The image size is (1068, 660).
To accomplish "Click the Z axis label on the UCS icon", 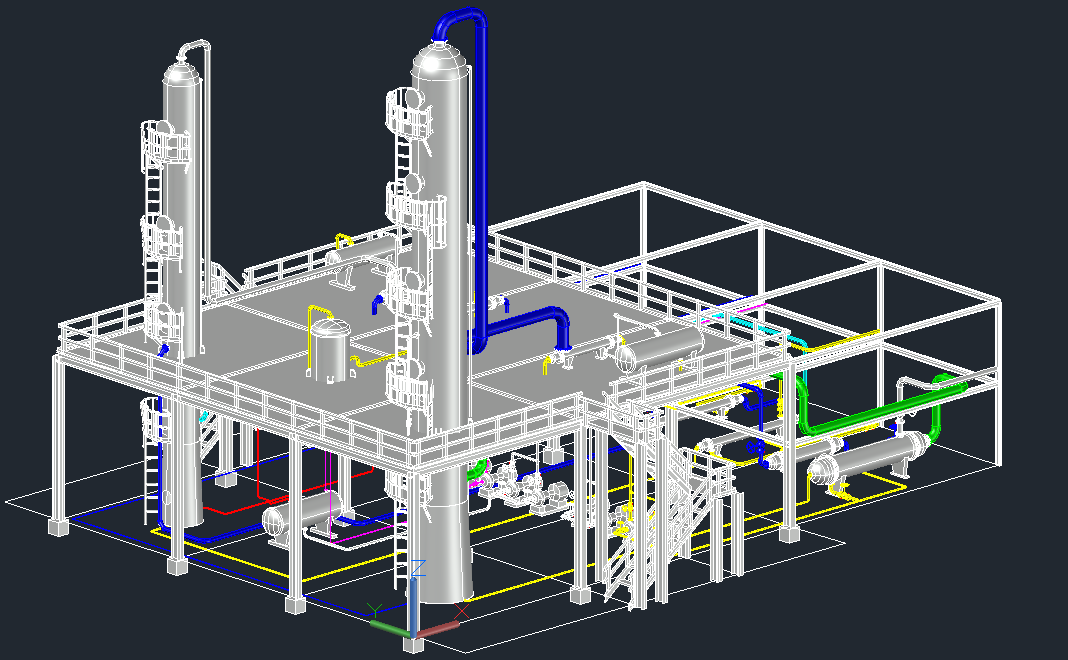I will click(418, 568).
